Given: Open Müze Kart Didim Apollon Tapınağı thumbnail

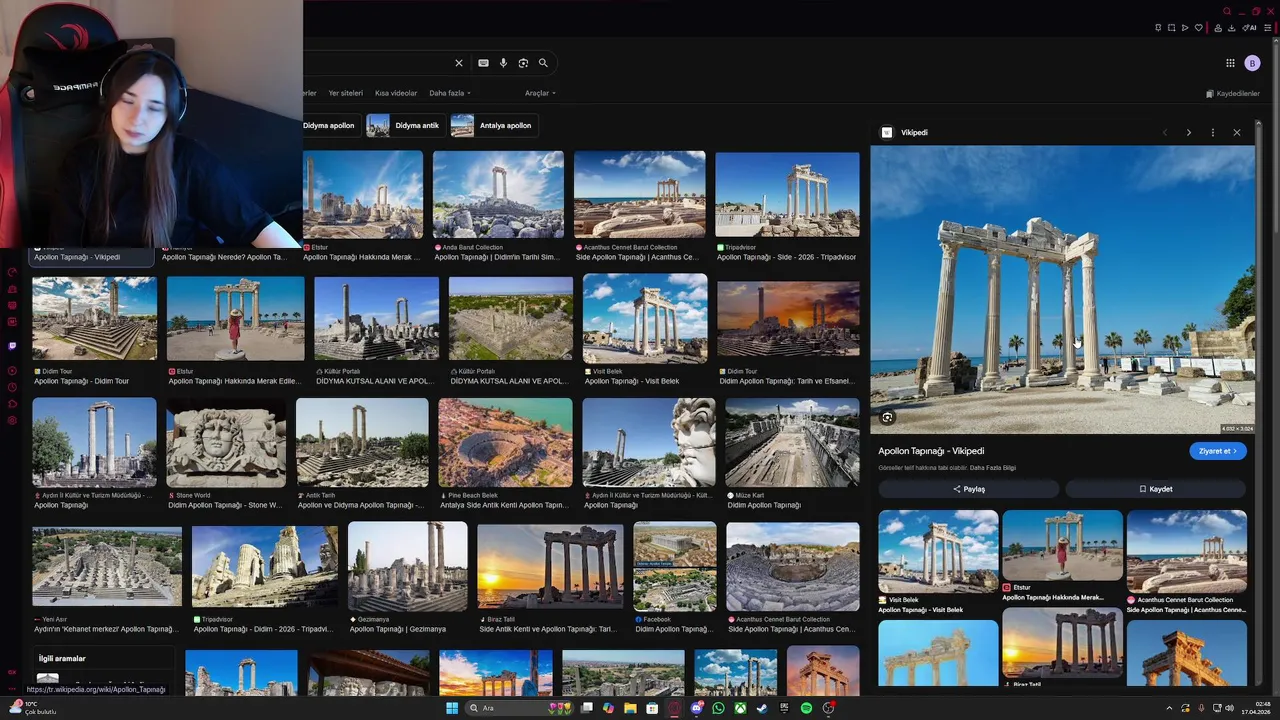Looking at the screenshot, I should click(792, 442).
